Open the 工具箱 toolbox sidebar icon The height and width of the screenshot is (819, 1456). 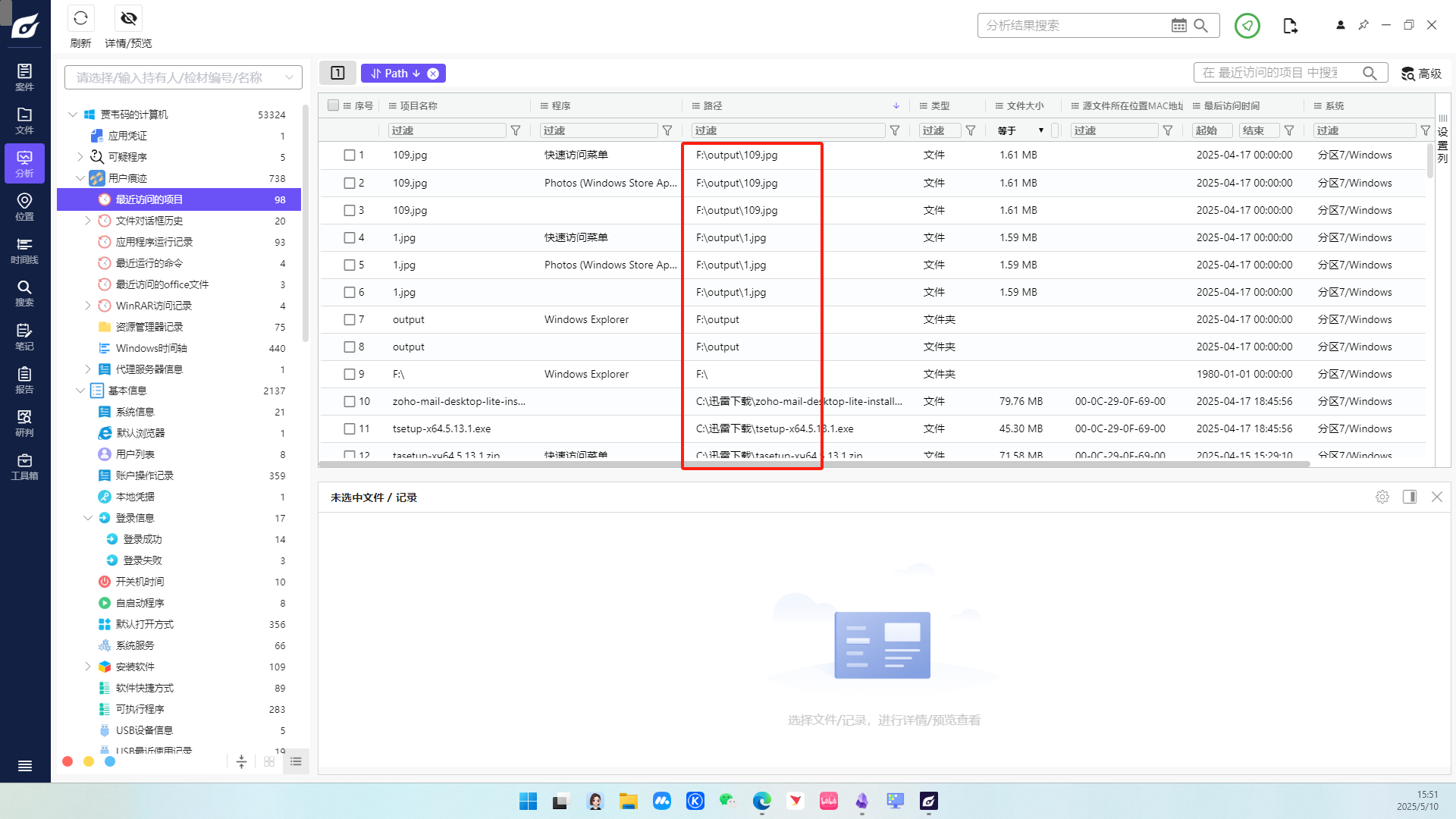(x=24, y=466)
